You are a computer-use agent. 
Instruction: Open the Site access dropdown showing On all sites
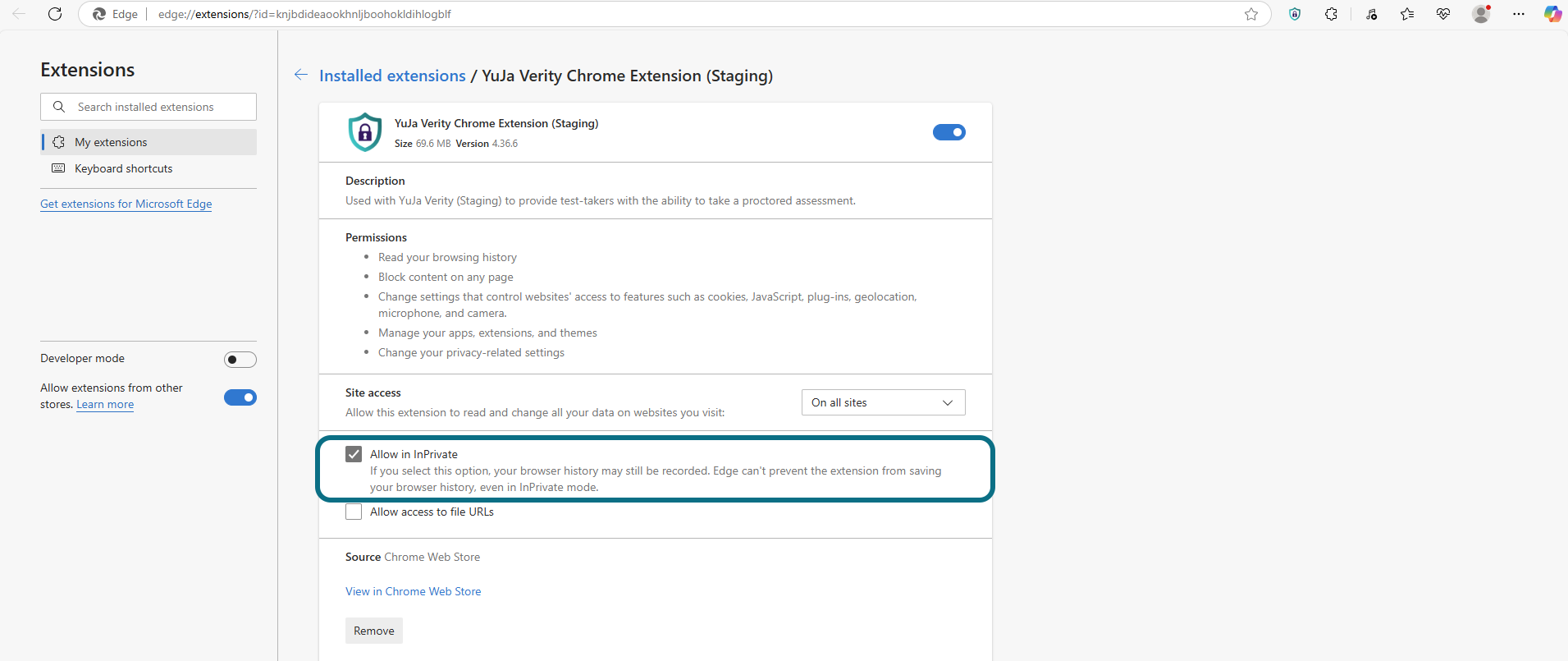point(883,402)
